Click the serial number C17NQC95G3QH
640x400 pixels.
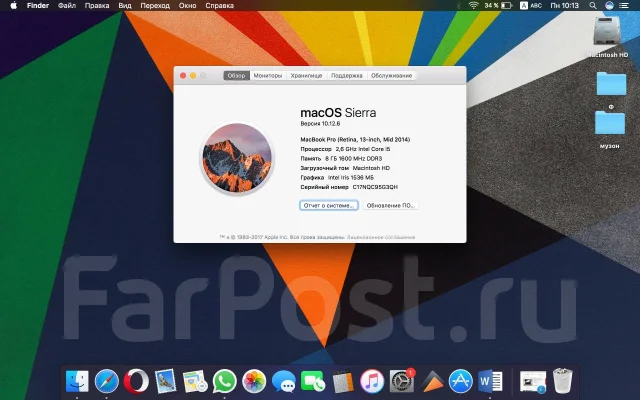pos(375,187)
